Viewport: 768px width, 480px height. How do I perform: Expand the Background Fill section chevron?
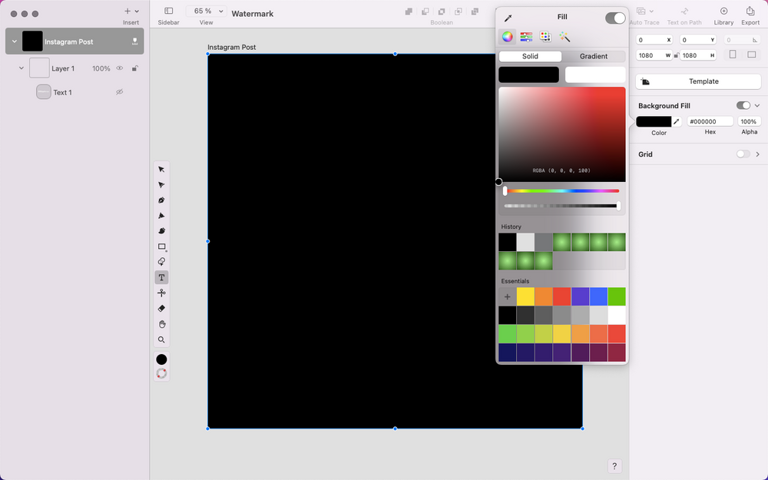click(757, 105)
